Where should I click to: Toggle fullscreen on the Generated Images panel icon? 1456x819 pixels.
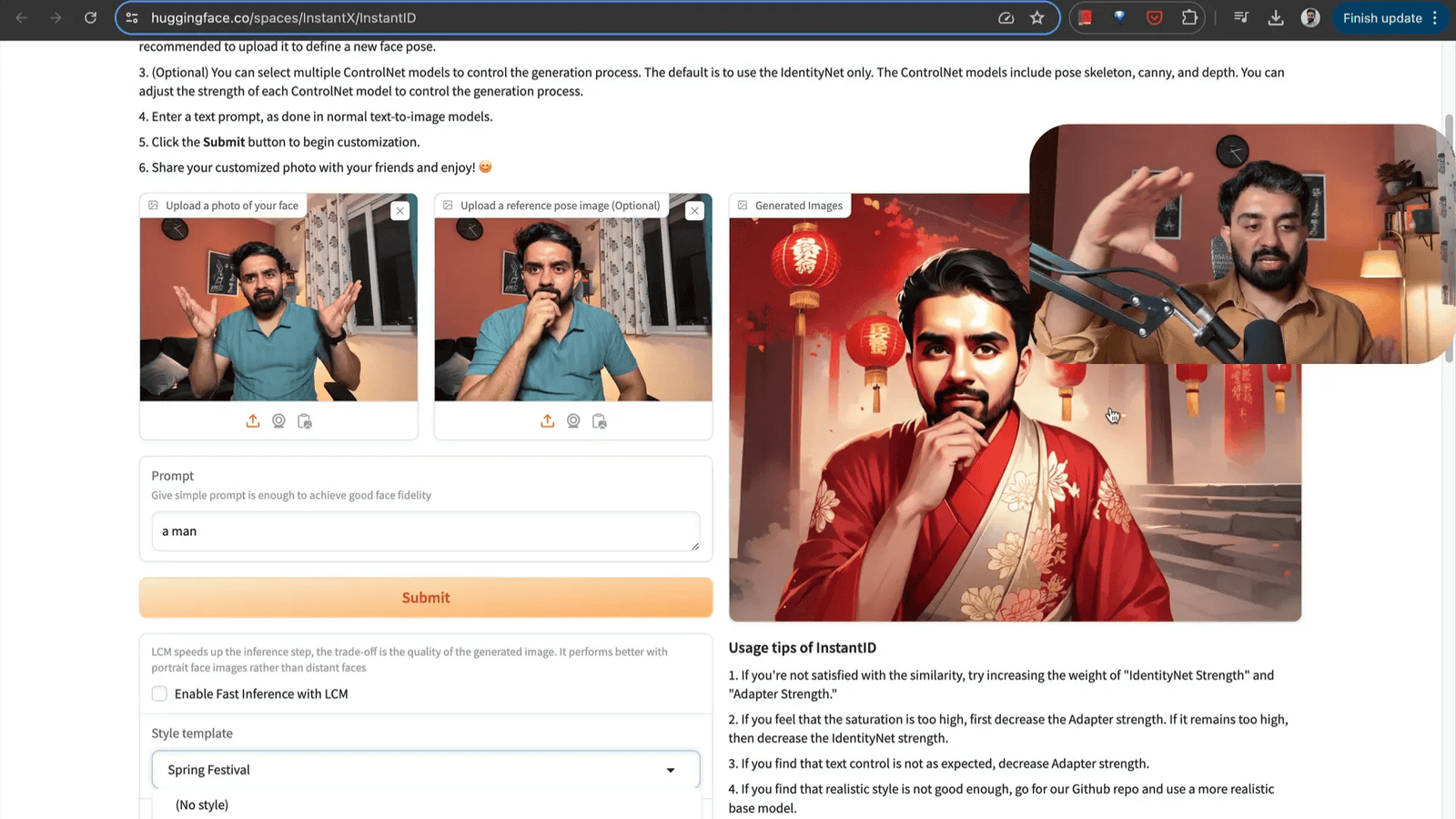(x=741, y=205)
